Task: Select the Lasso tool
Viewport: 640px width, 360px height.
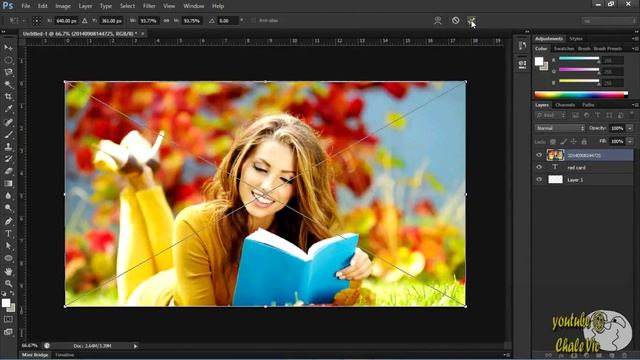Action: (x=8, y=73)
